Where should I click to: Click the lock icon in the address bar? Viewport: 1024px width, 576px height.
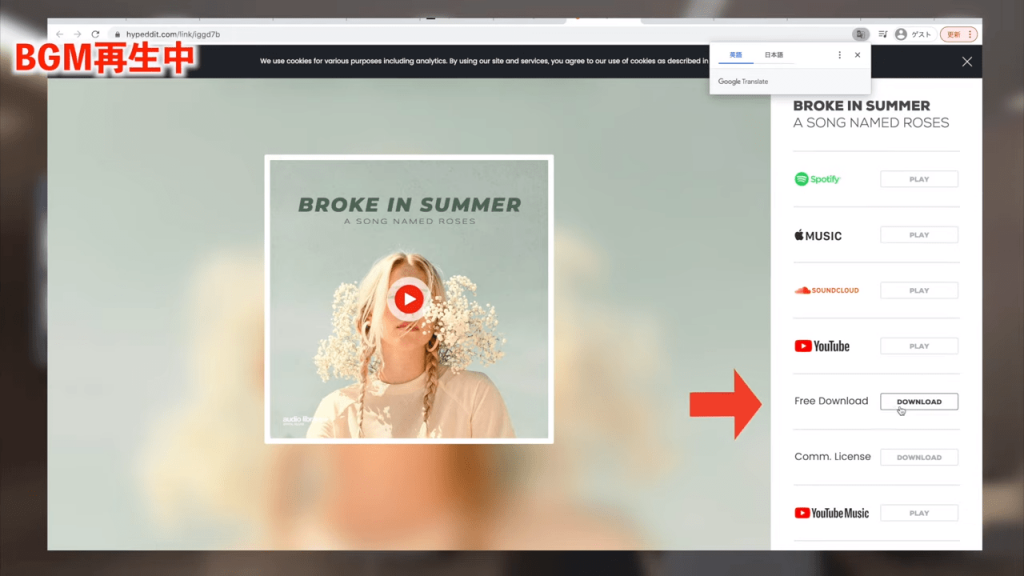(118, 35)
